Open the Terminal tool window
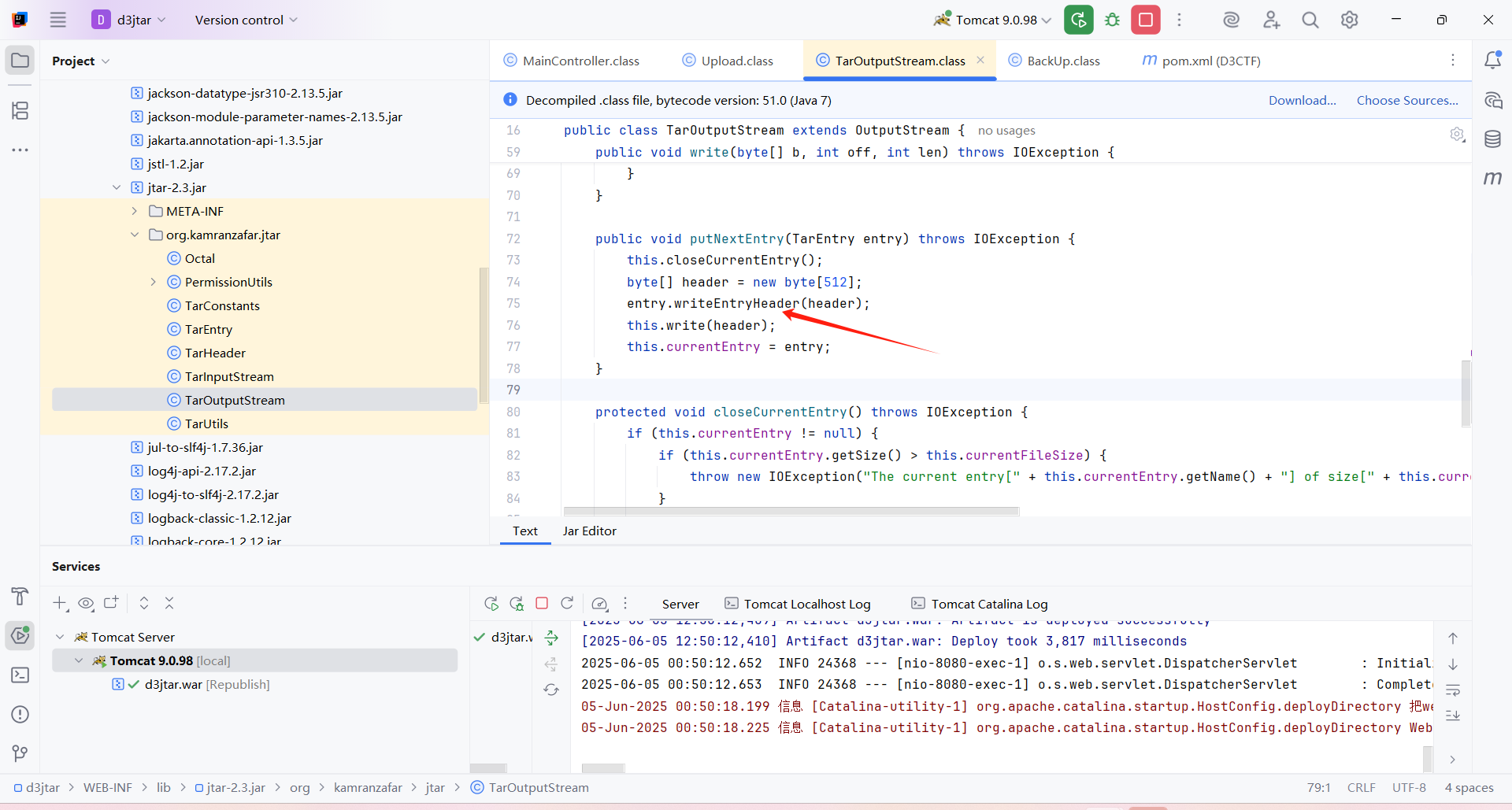 pyautogui.click(x=20, y=675)
